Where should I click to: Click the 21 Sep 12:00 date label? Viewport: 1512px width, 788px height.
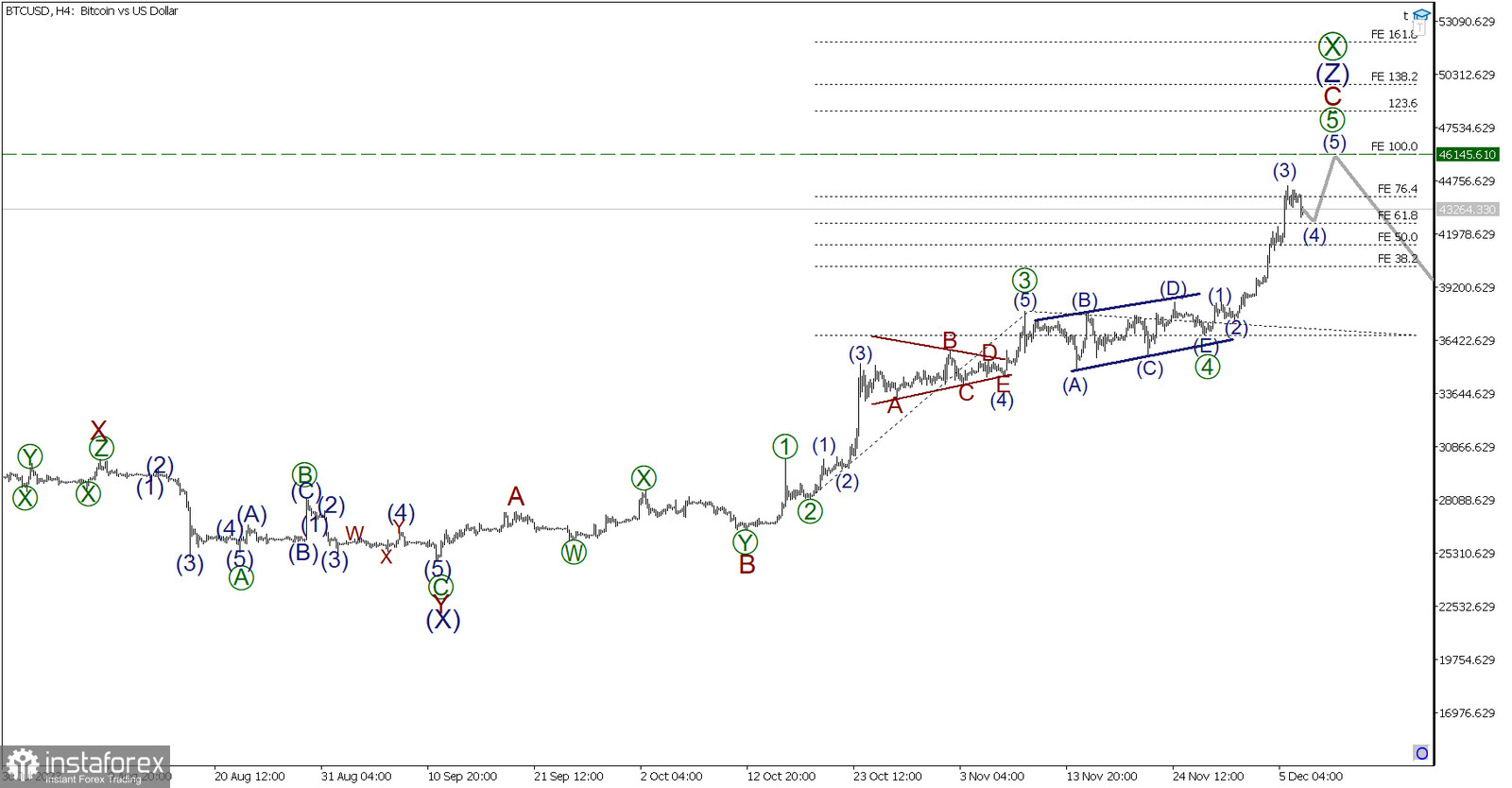coord(569,777)
